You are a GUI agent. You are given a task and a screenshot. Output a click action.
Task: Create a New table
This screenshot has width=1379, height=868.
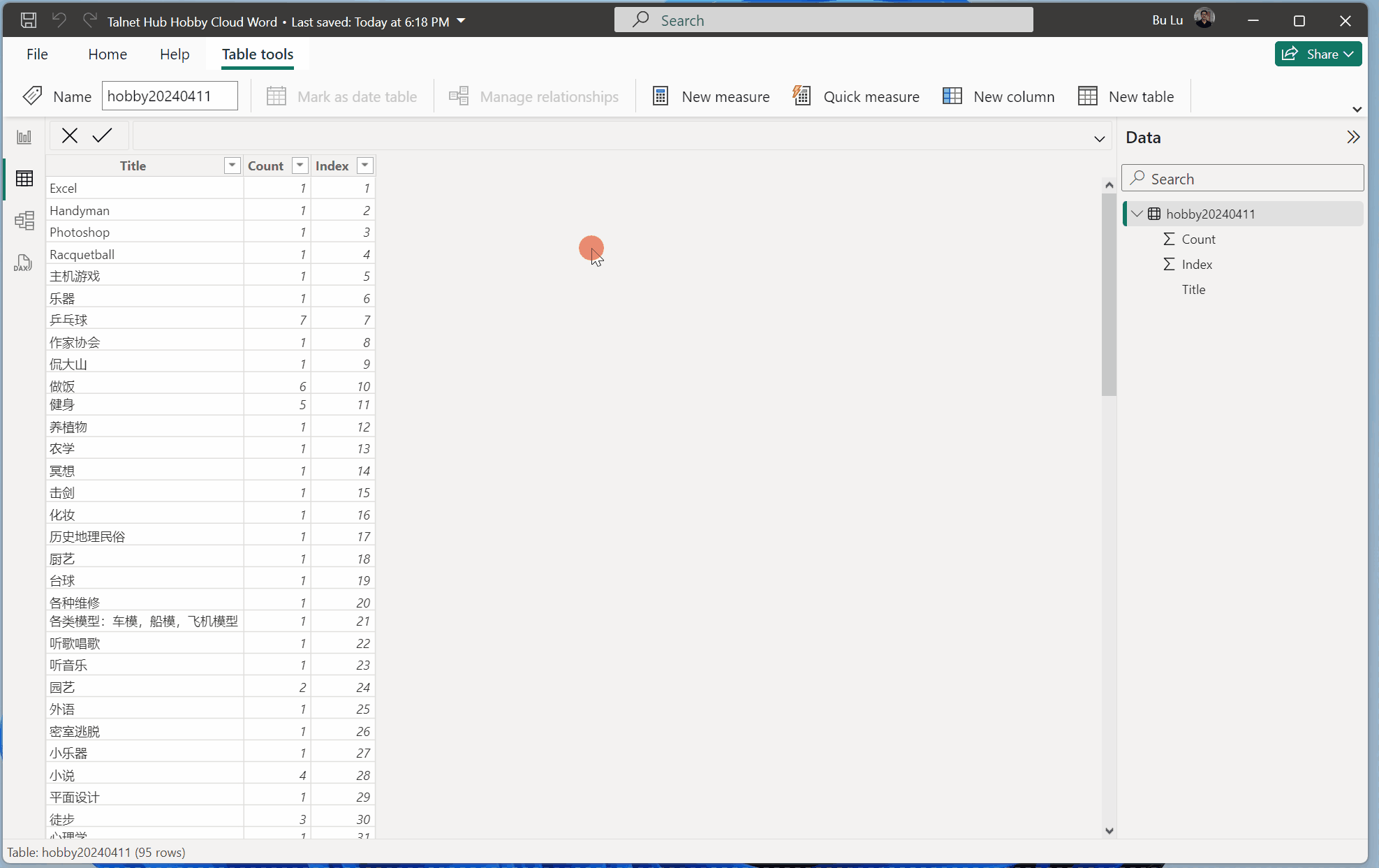tap(1126, 96)
